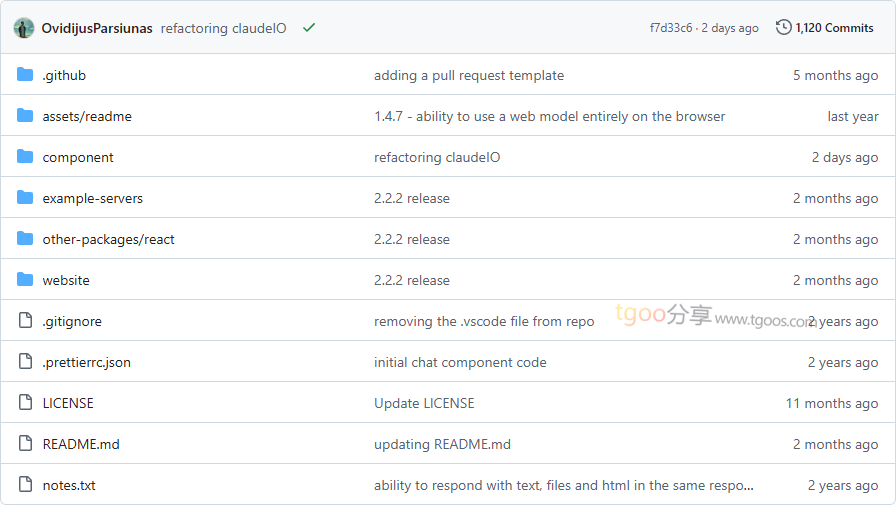The height and width of the screenshot is (505, 896).
Task: Click the notes.txt file icon
Action: pos(25,484)
